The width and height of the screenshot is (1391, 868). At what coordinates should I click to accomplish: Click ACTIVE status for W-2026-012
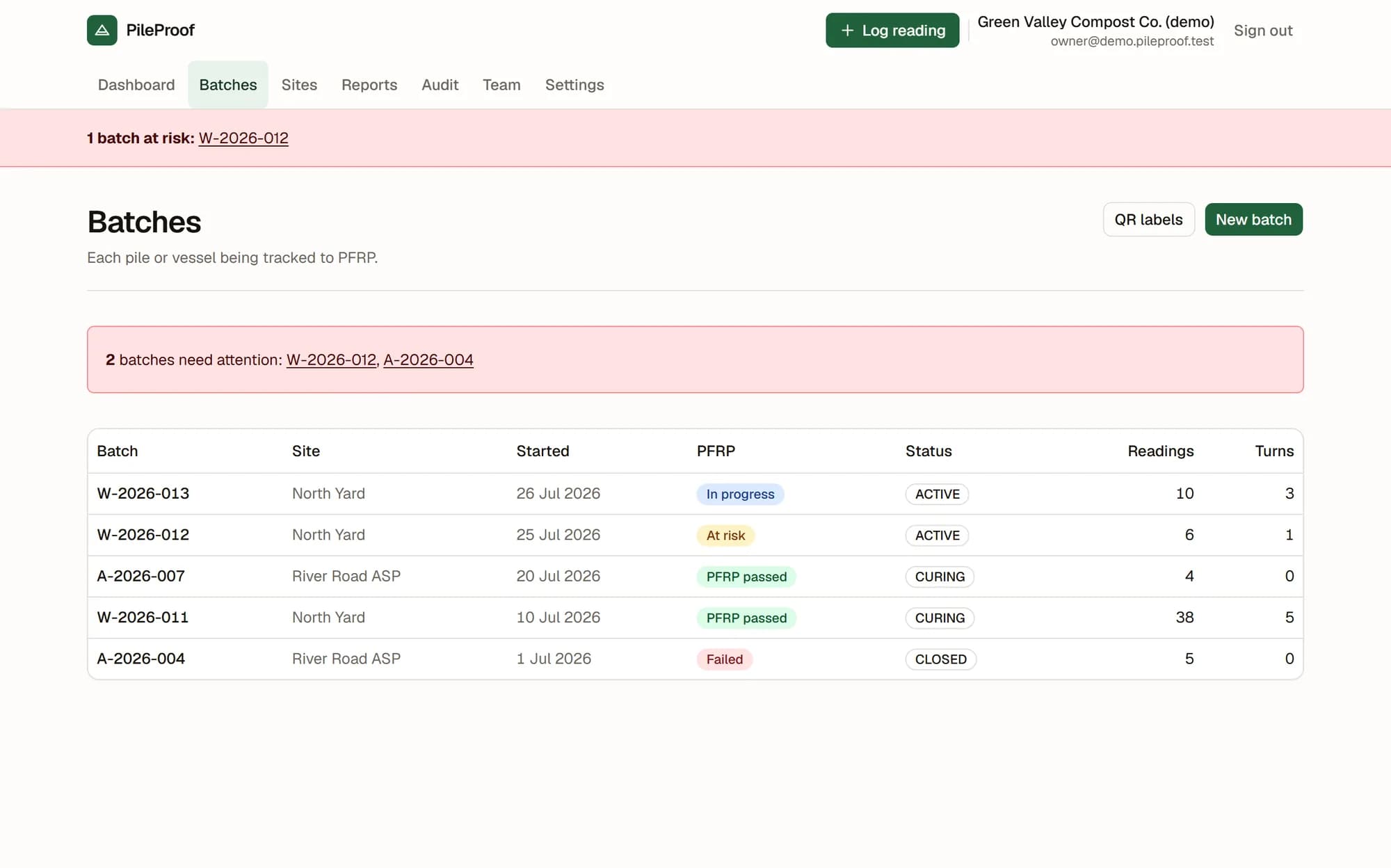click(937, 535)
